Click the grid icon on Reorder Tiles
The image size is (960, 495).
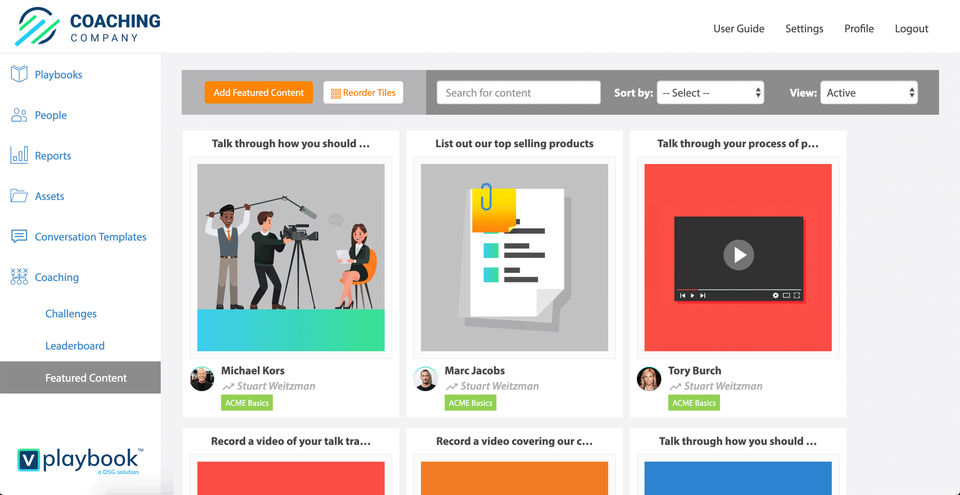336,93
